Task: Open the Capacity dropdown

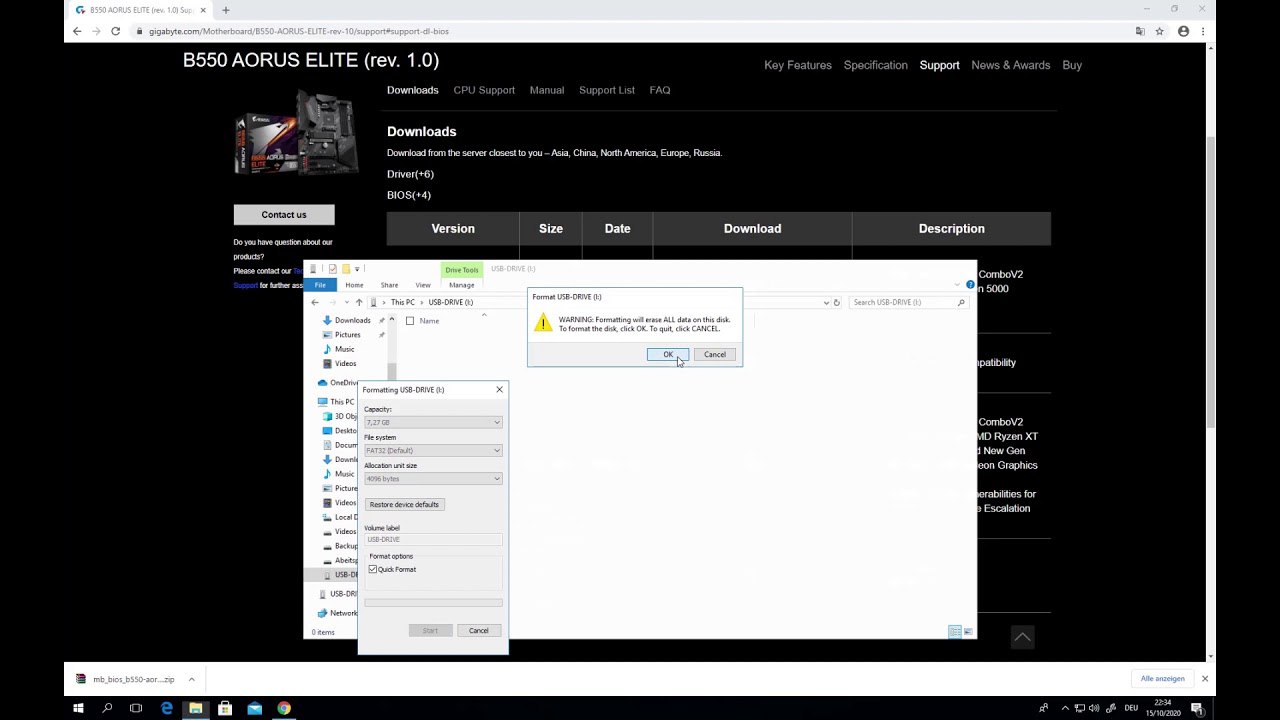Action: point(433,422)
